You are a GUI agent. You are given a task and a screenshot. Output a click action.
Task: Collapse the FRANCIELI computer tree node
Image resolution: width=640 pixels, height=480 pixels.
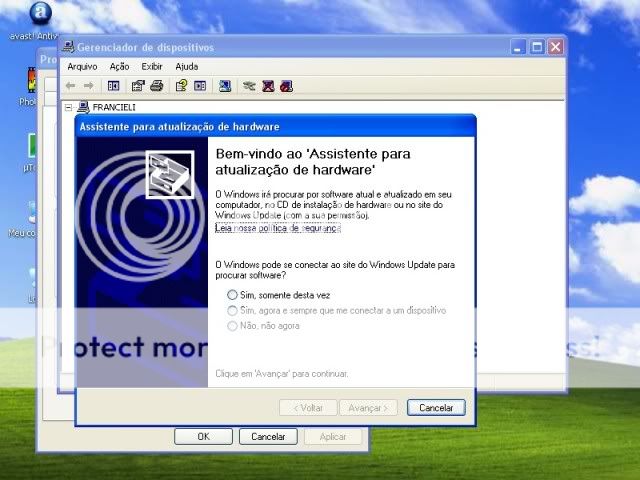click(69, 107)
